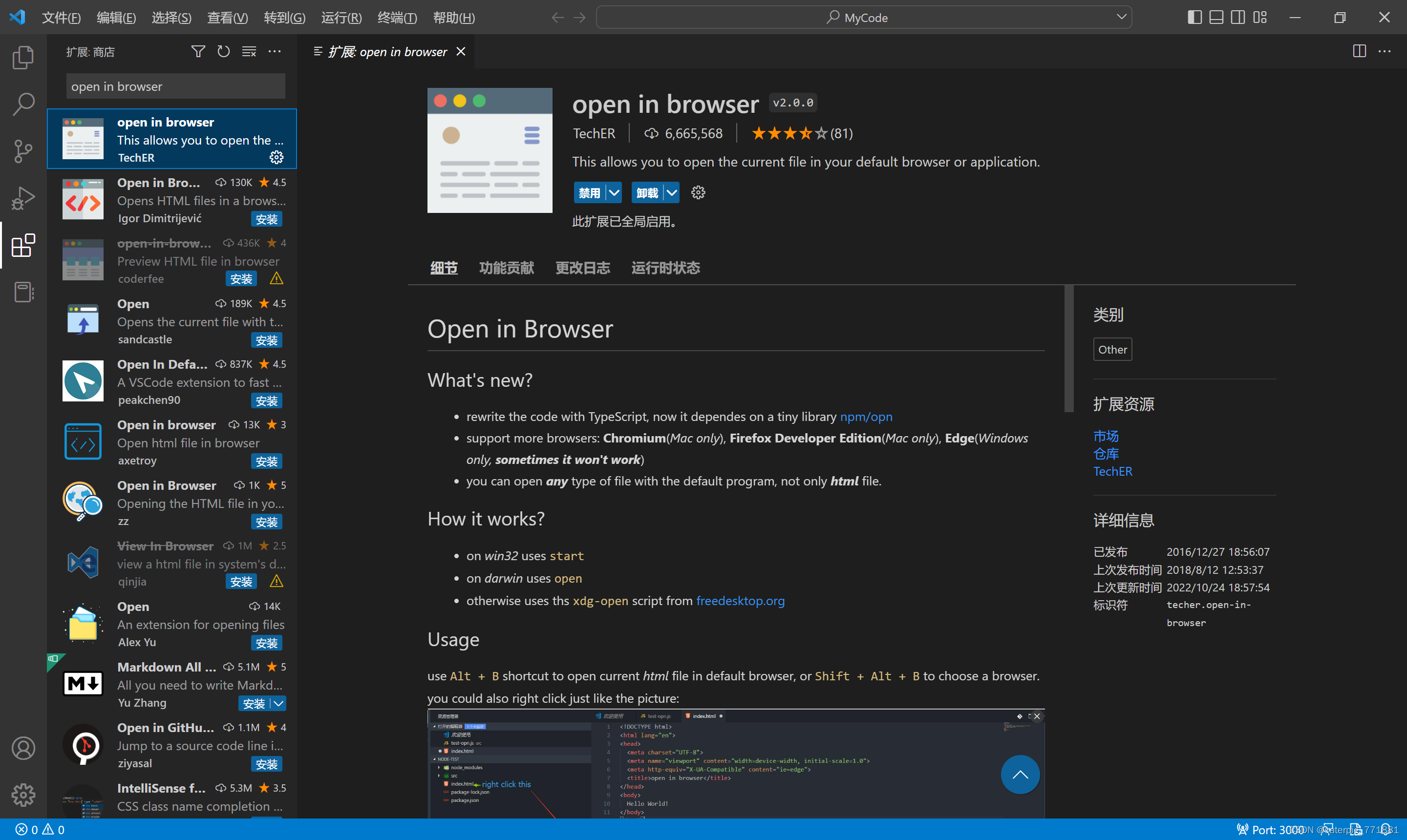Switch to the 功能贡献 tab

[x=507, y=268]
